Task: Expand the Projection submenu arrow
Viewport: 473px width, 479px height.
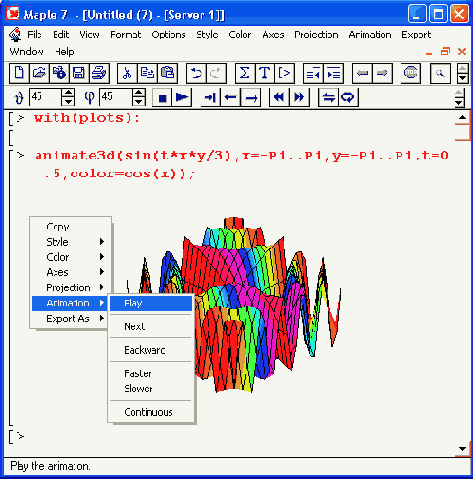Action: coord(102,287)
